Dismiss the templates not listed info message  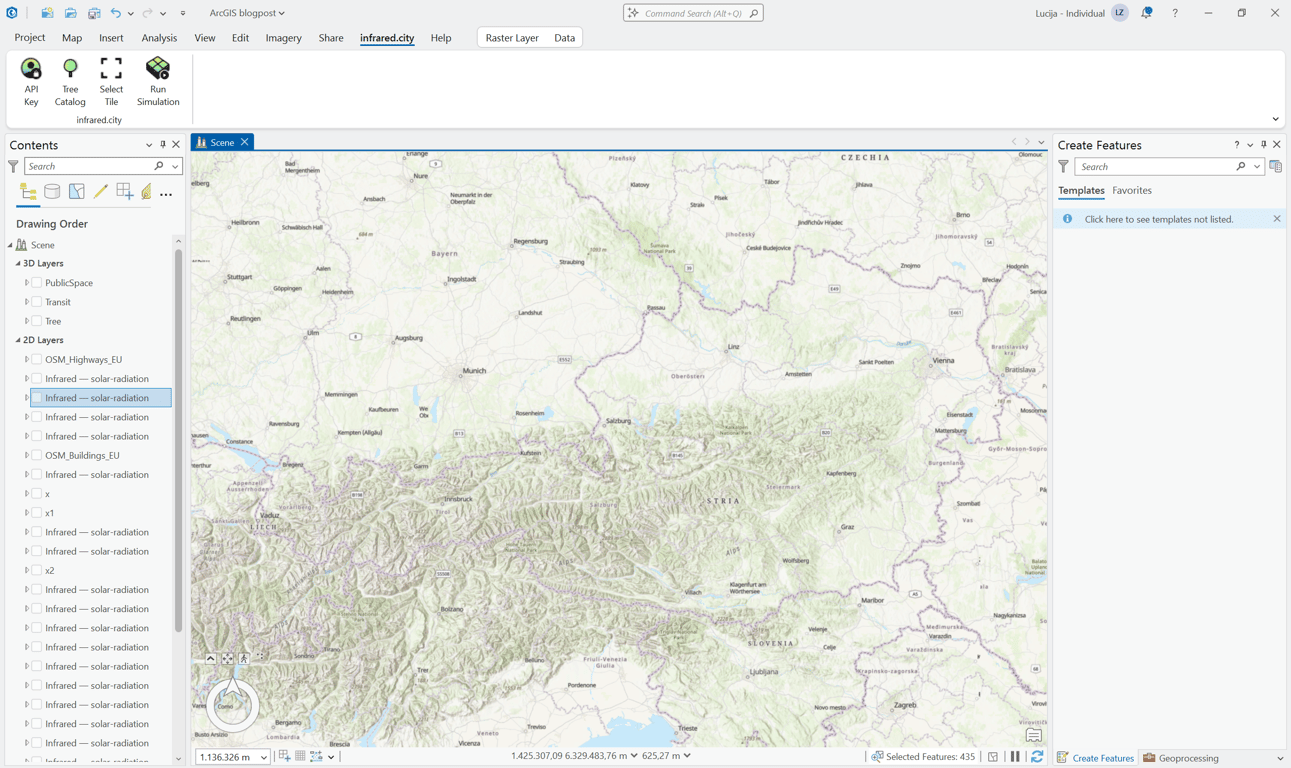click(x=1277, y=219)
